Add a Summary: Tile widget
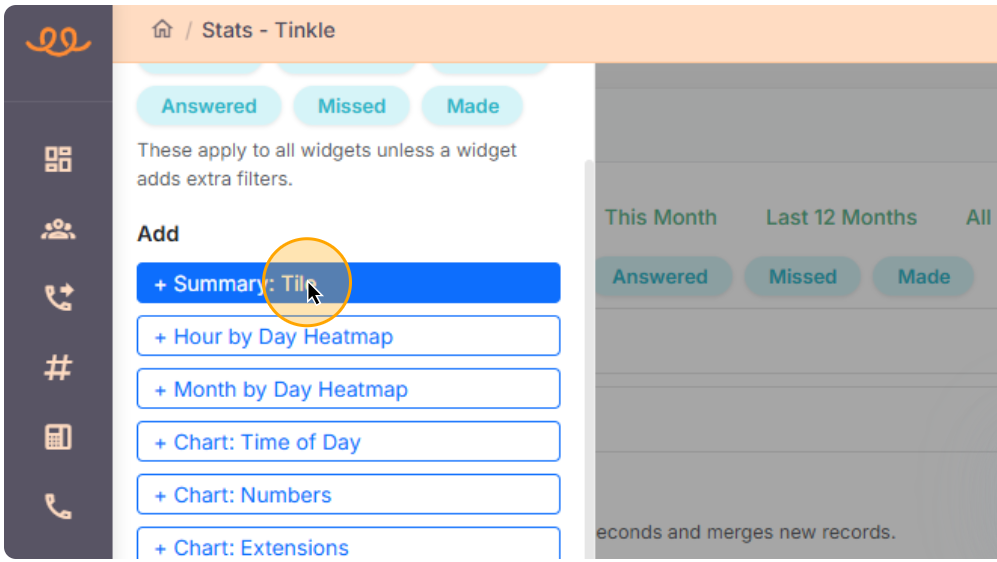 click(348, 283)
